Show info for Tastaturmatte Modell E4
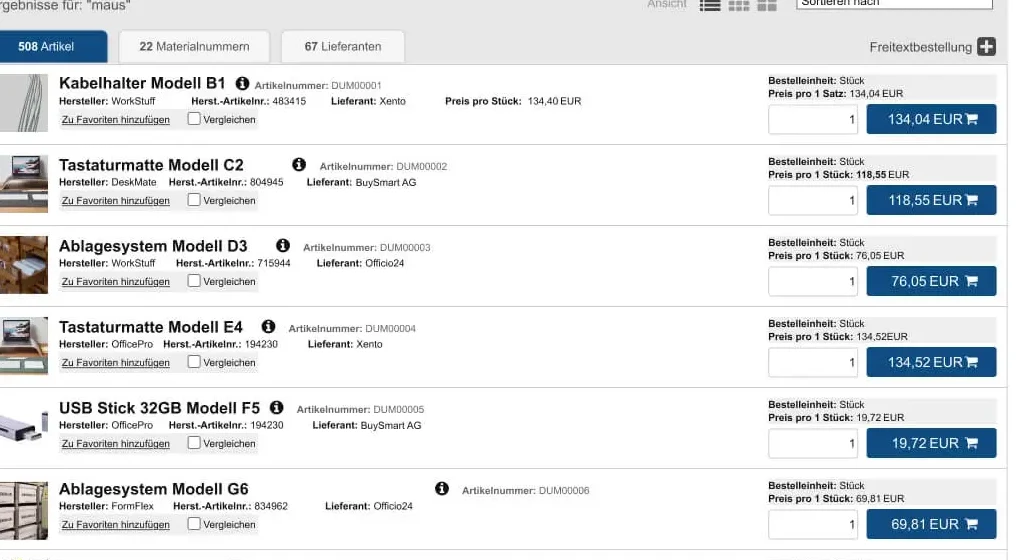This screenshot has width=1018, height=560. 268,326
